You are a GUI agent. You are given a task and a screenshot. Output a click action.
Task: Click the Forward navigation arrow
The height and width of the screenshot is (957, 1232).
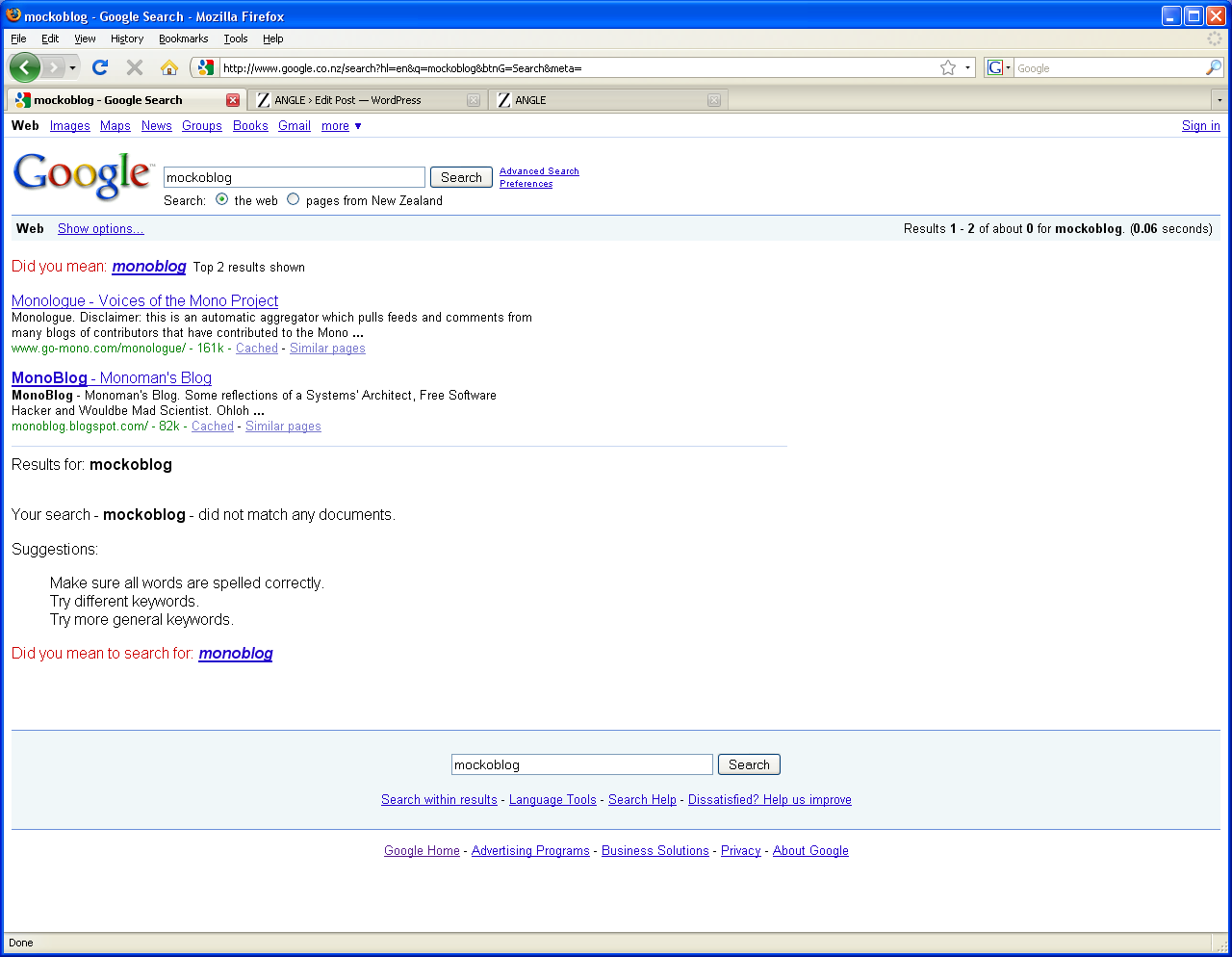click(x=53, y=67)
